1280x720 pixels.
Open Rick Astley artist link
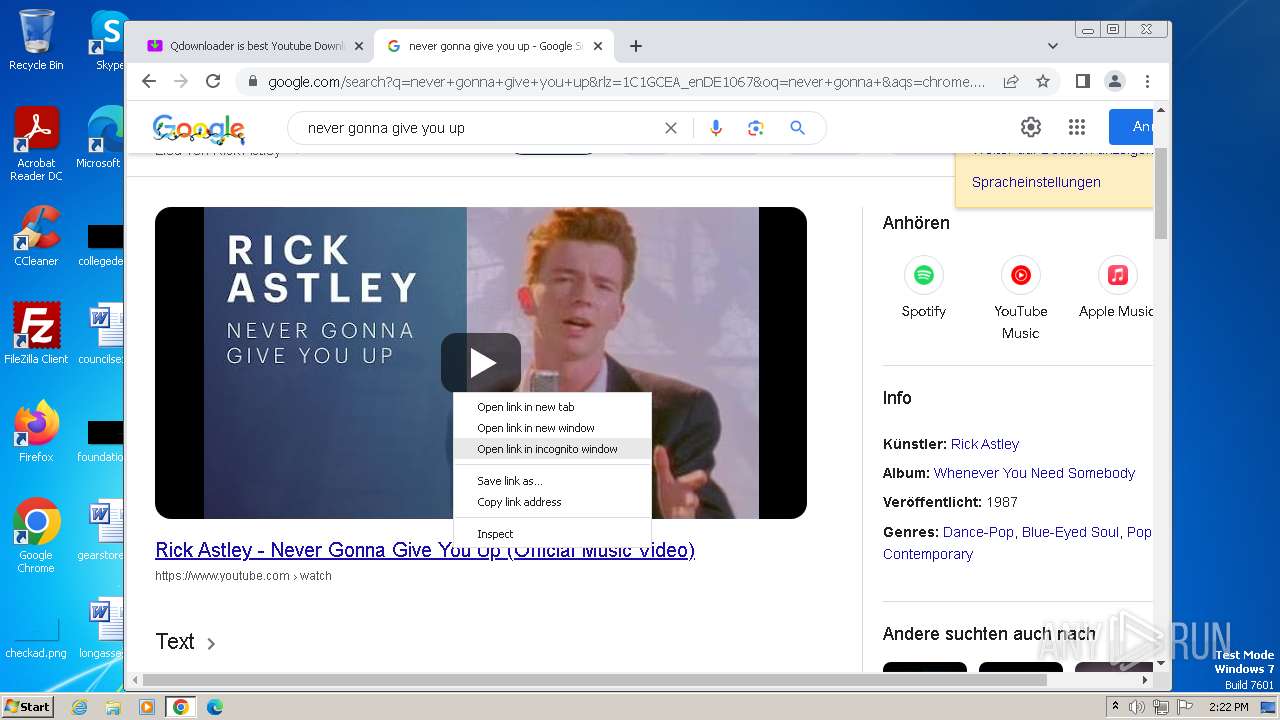point(985,444)
